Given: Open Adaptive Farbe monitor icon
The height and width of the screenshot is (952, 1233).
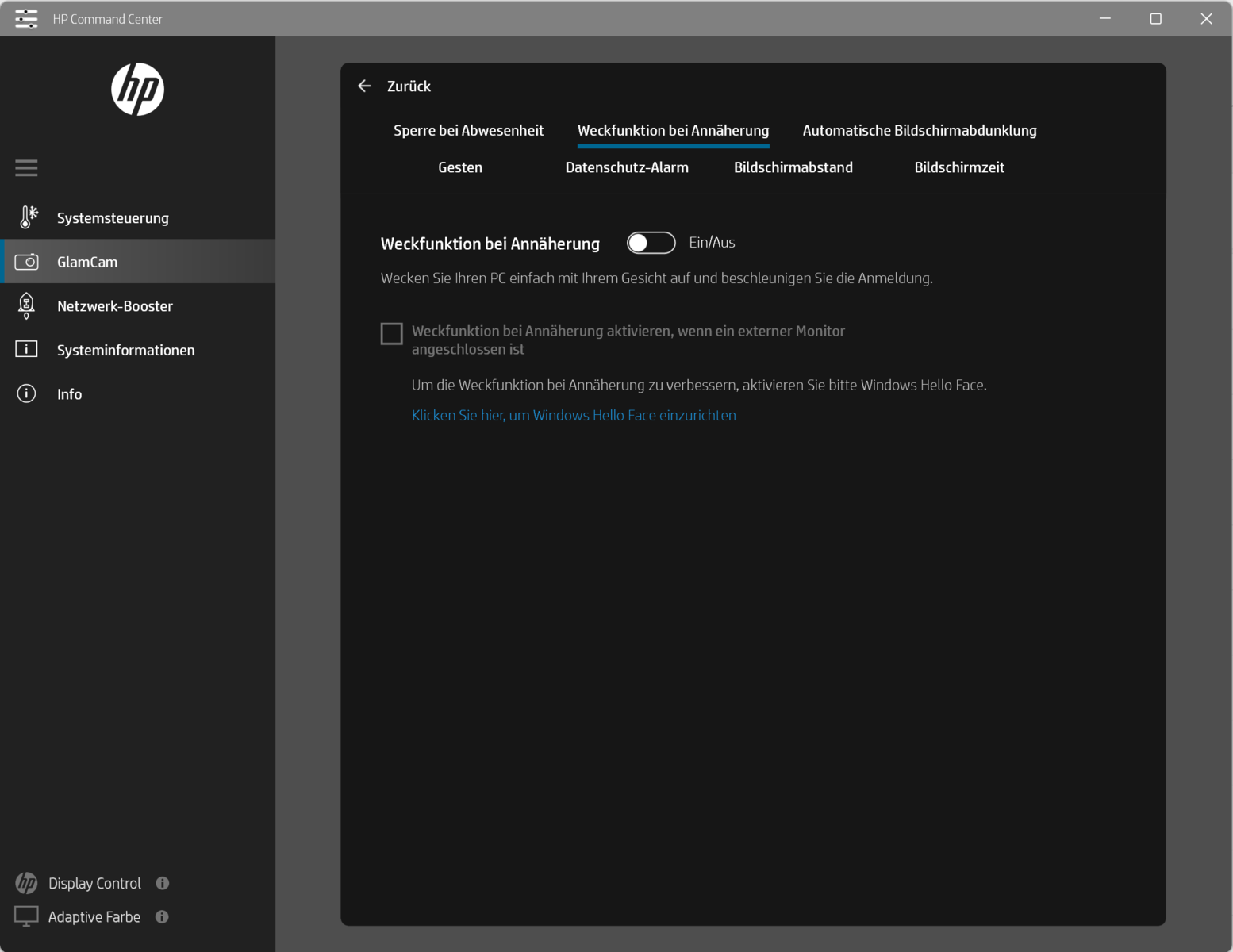Looking at the screenshot, I should pyautogui.click(x=26, y=916).
